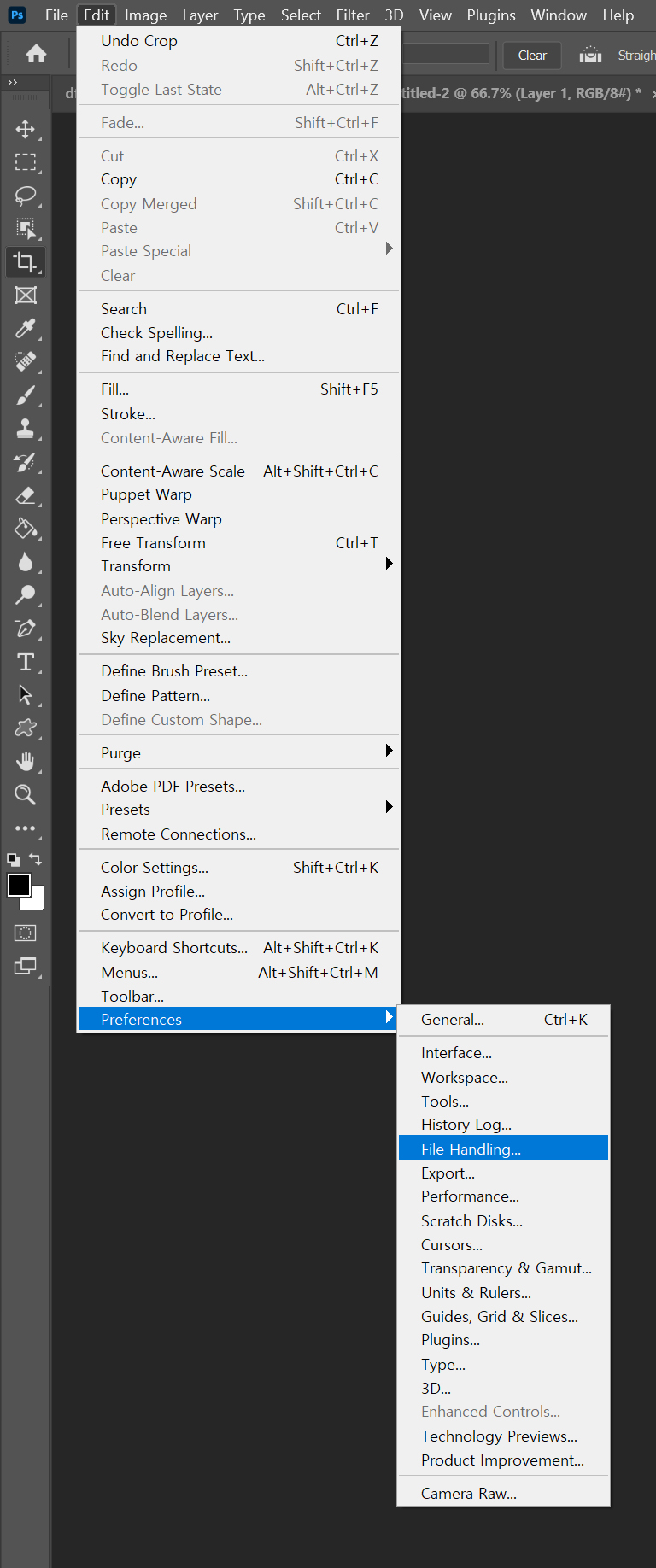The height and width of the screenshot is (1568, 656).
Task: Open Scratch Disks... preferences
Action: 503,1221
